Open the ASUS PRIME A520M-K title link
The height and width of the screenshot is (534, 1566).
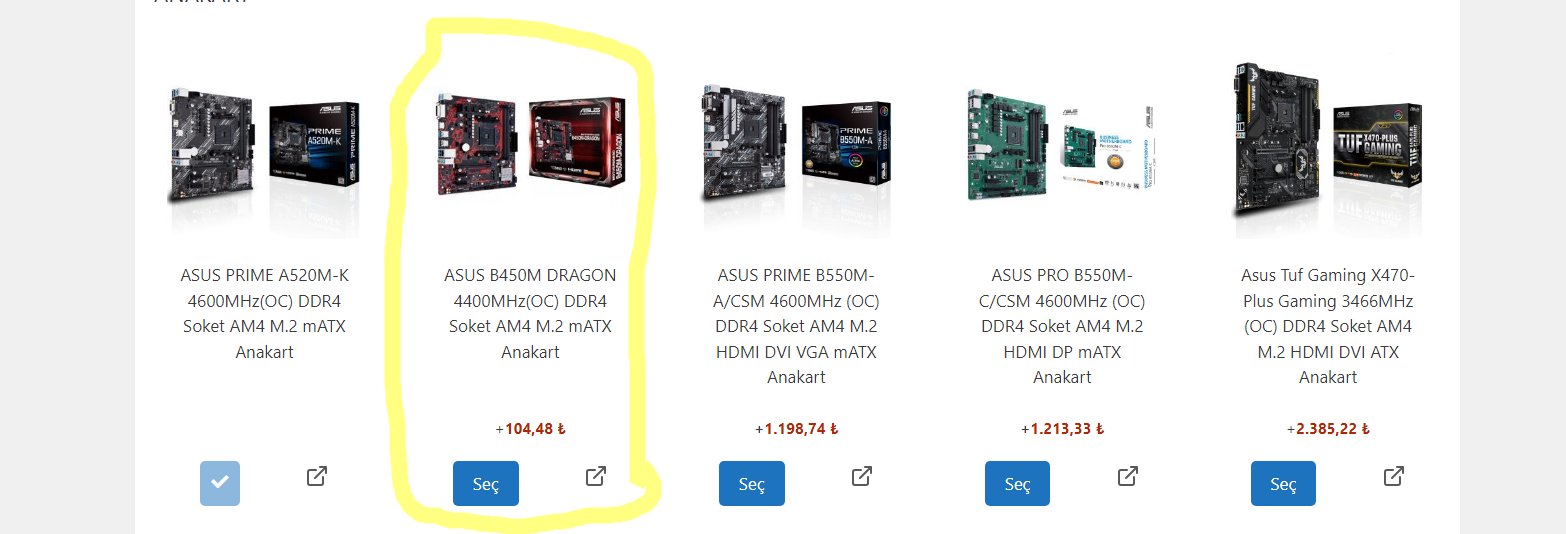coord(265,313)
